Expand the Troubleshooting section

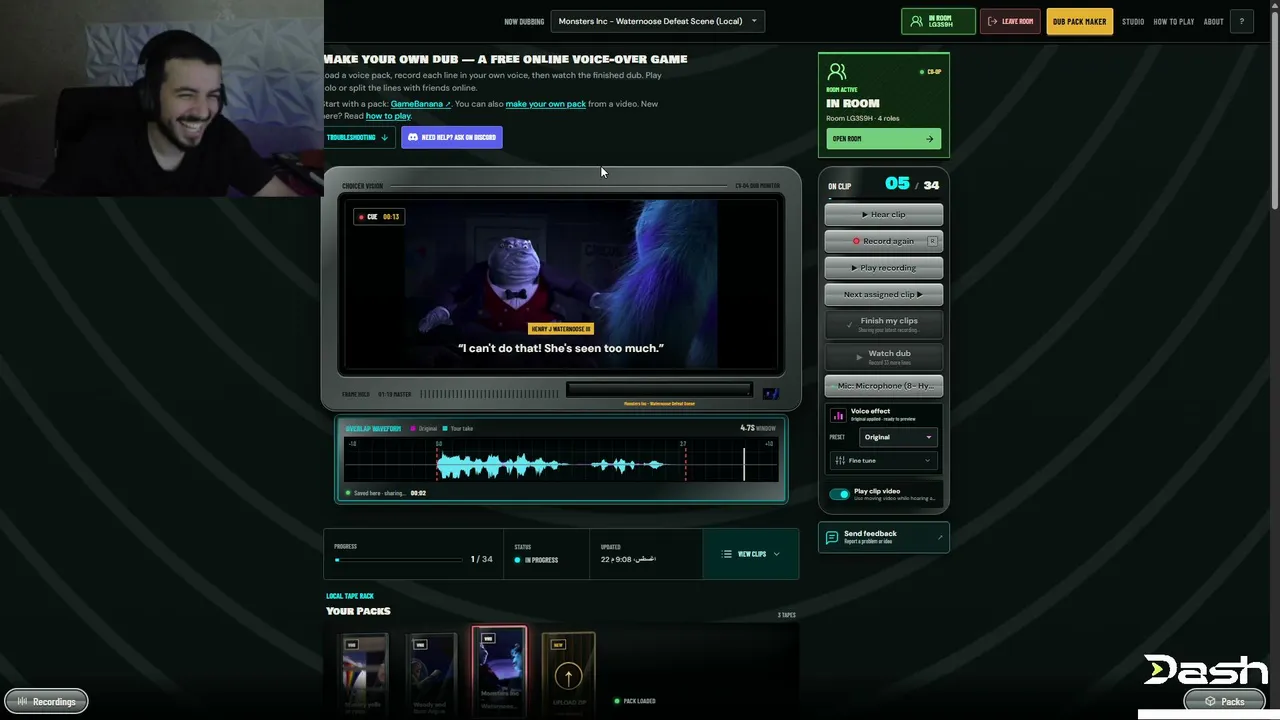click(358, 137)
